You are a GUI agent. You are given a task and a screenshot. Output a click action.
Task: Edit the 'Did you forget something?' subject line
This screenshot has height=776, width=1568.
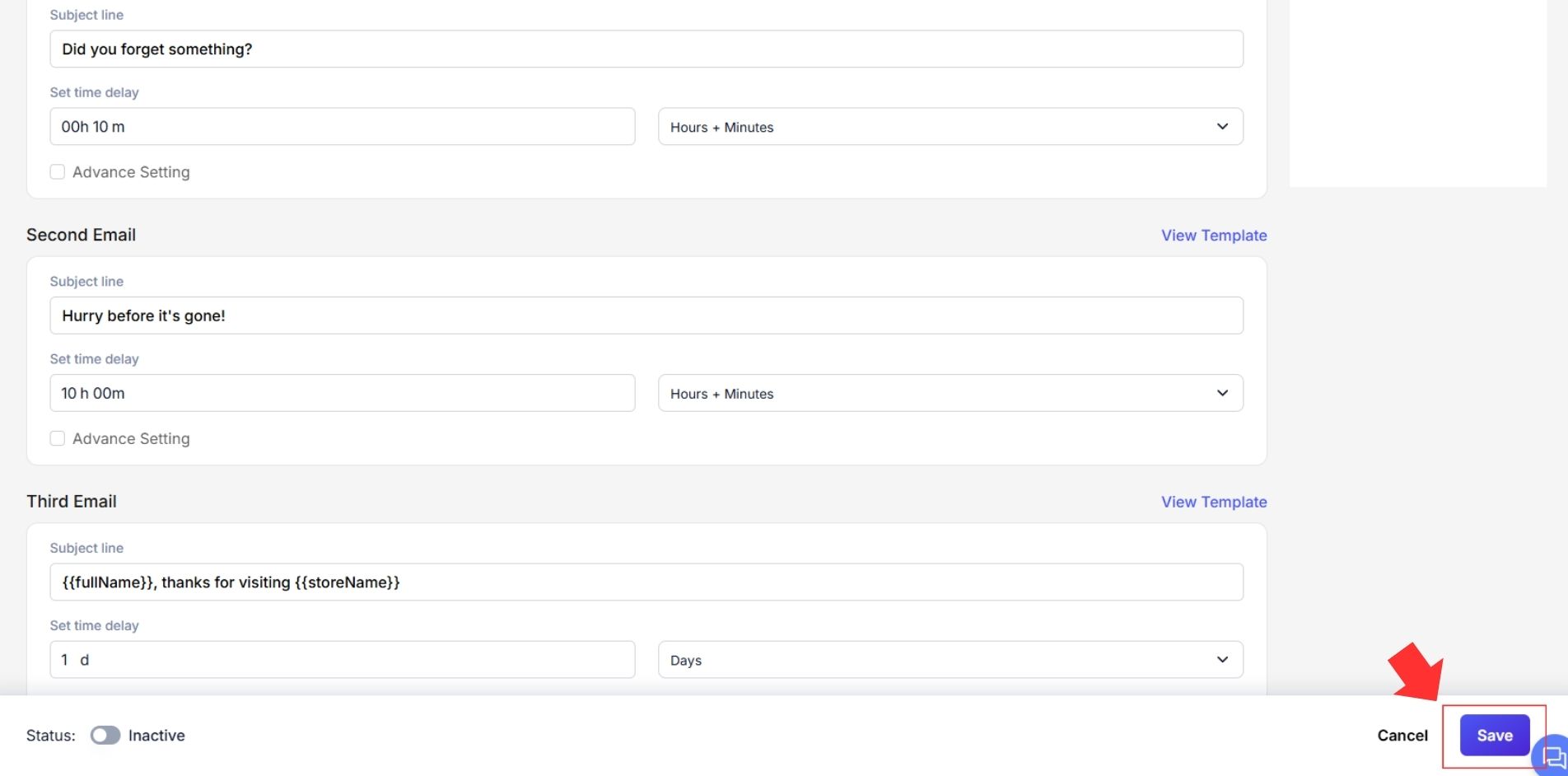click(646, 49)
